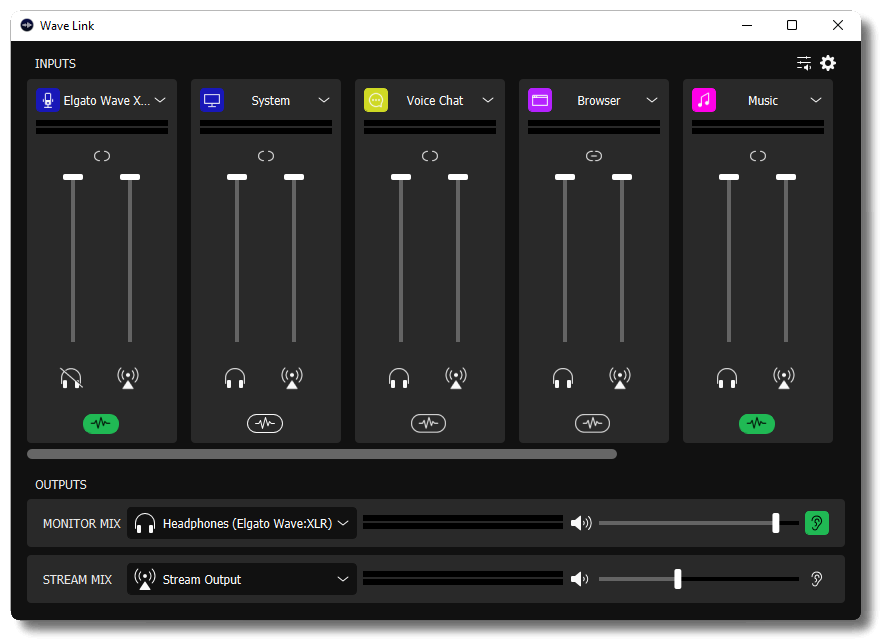Mute System channel in monitor headphones
Viewport: 882px width, 641px height.
(x=235, y=378)
